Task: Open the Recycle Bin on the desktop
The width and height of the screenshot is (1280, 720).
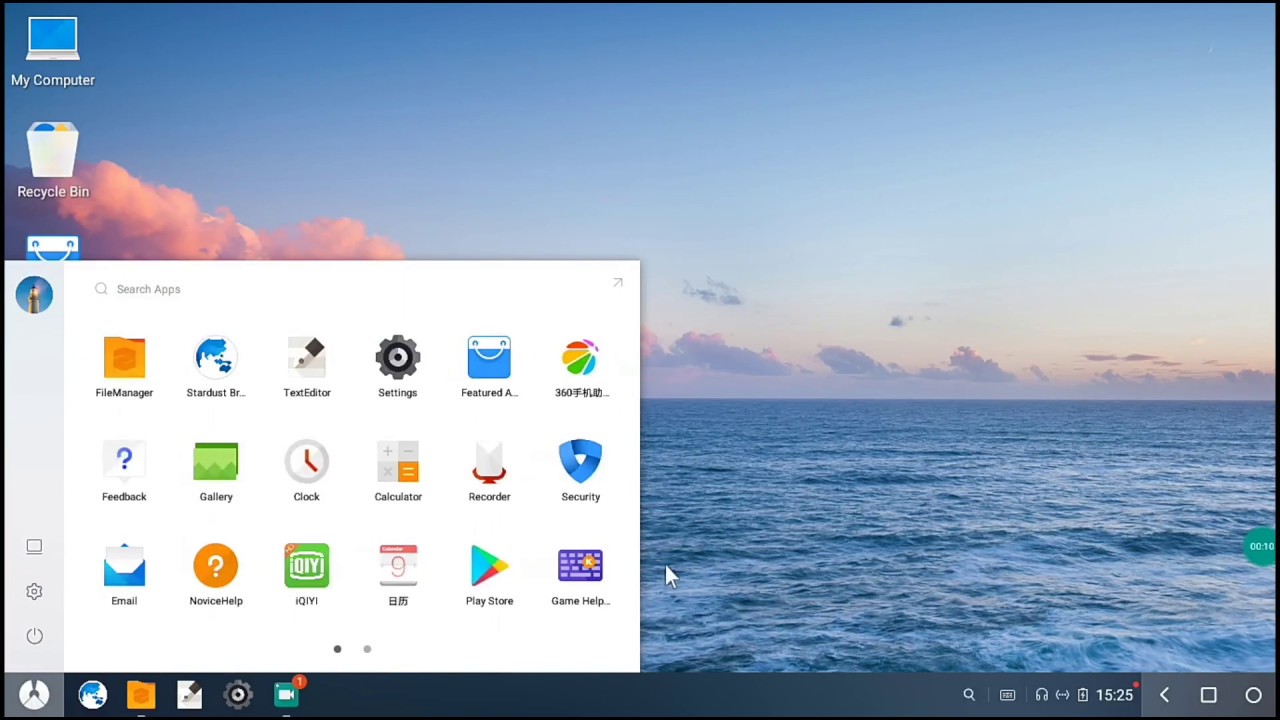Action: click(53, 161)
